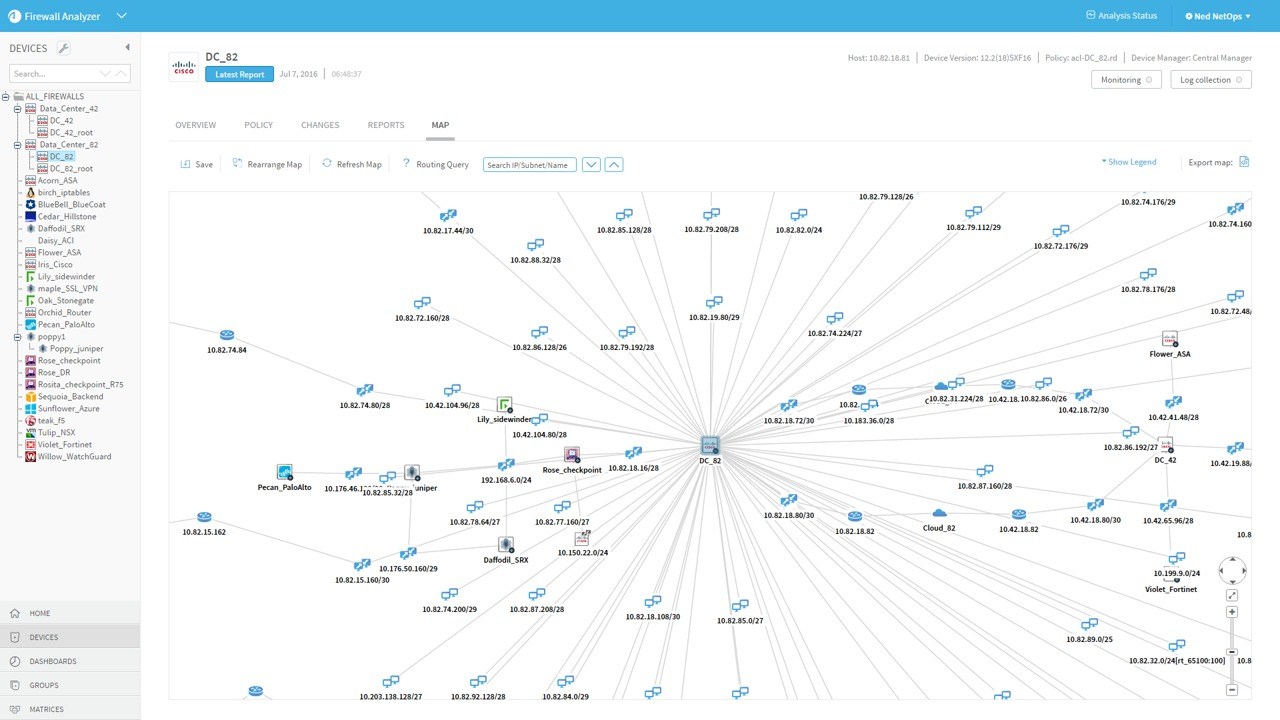Export the map using the export icon
Screen dimensions: 1280x720
(x=1243, y=162)
